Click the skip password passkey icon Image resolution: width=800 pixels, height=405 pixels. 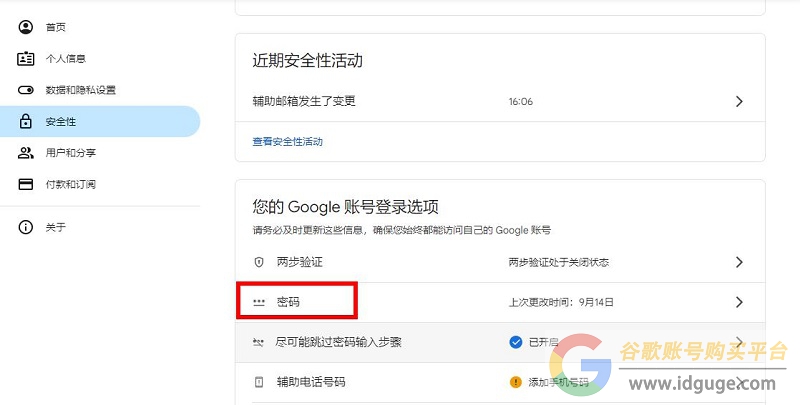pyautogui.click(x=259, y=342)
